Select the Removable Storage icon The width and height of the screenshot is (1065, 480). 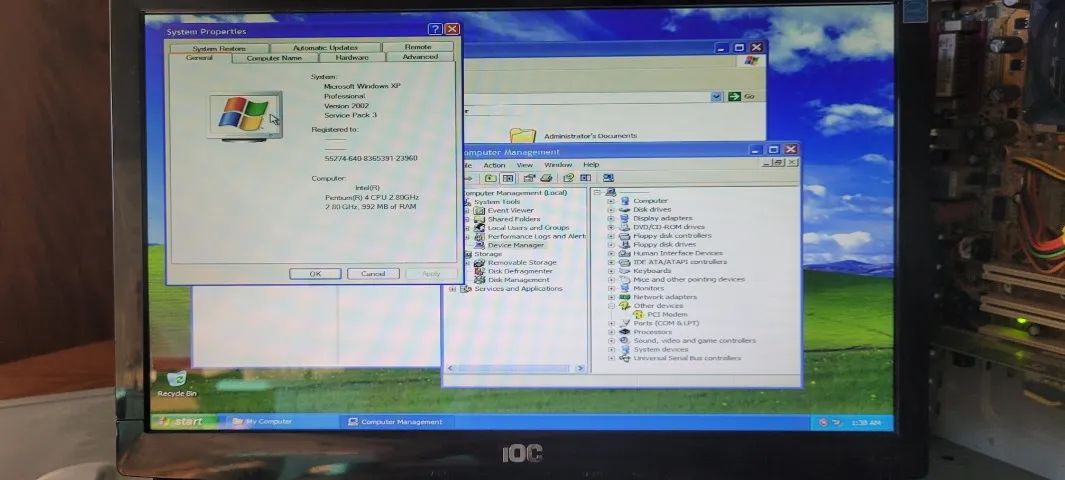[480, 263]
